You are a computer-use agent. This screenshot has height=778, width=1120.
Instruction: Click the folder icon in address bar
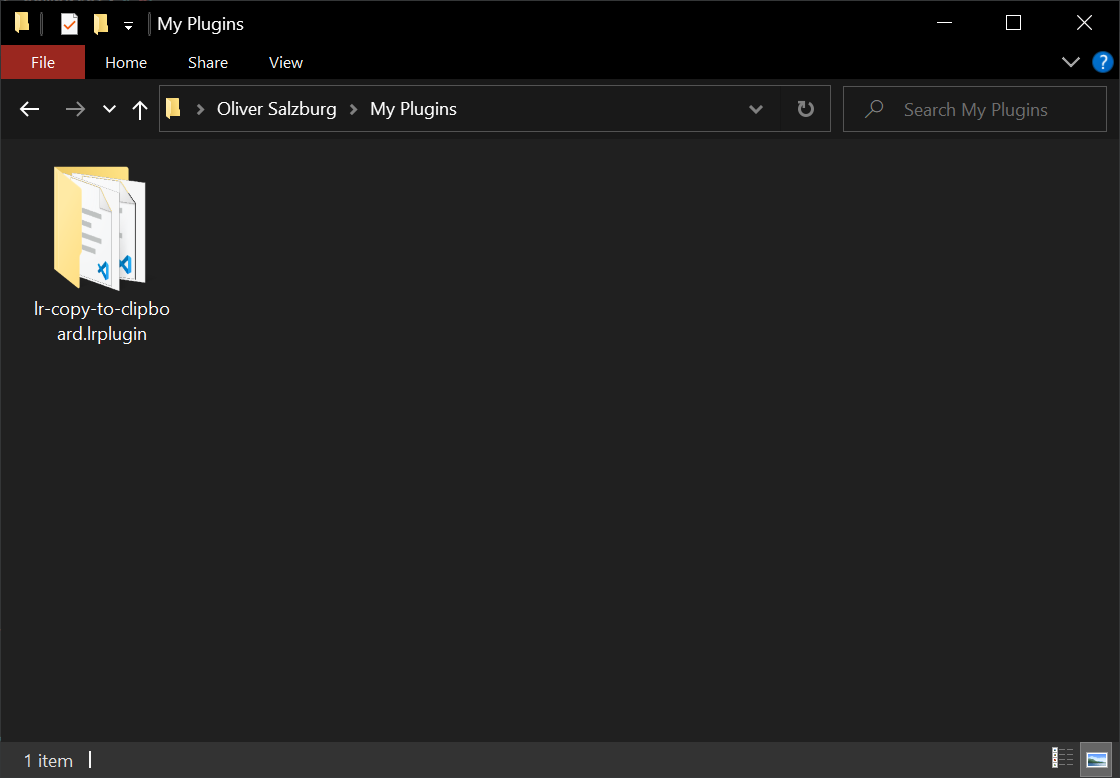[173, 109]
